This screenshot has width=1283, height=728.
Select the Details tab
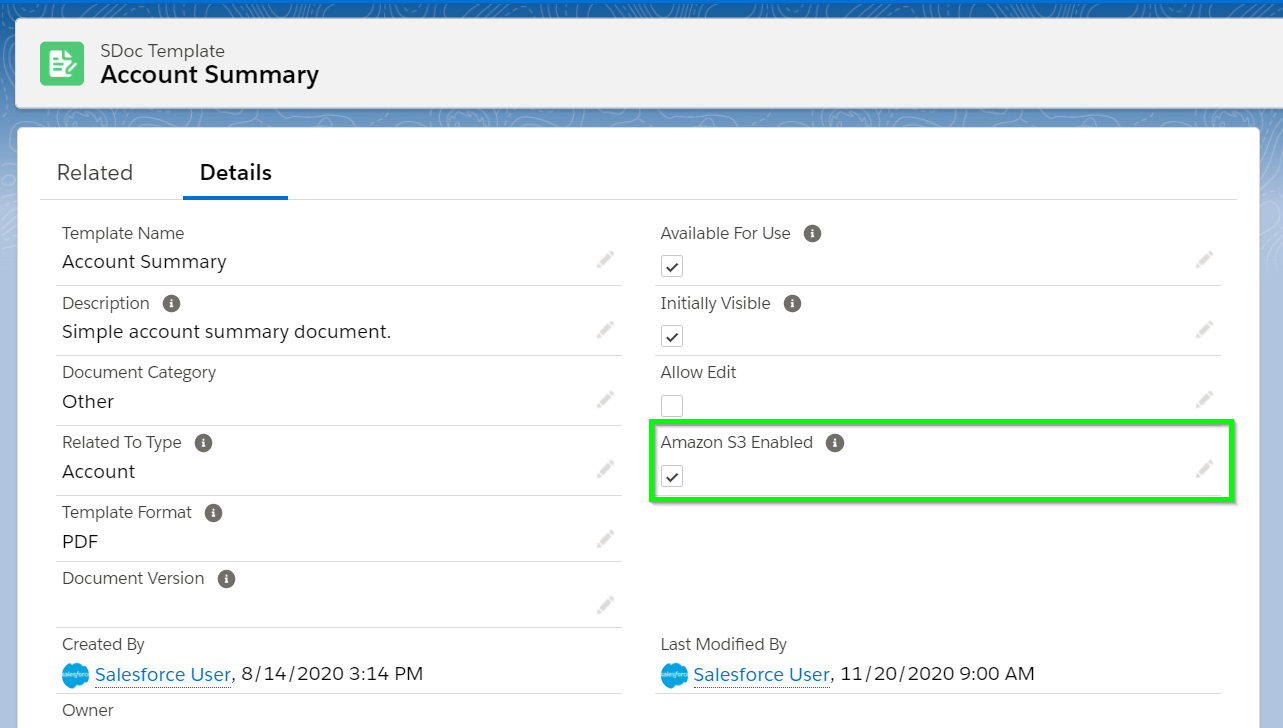(235, 172)
